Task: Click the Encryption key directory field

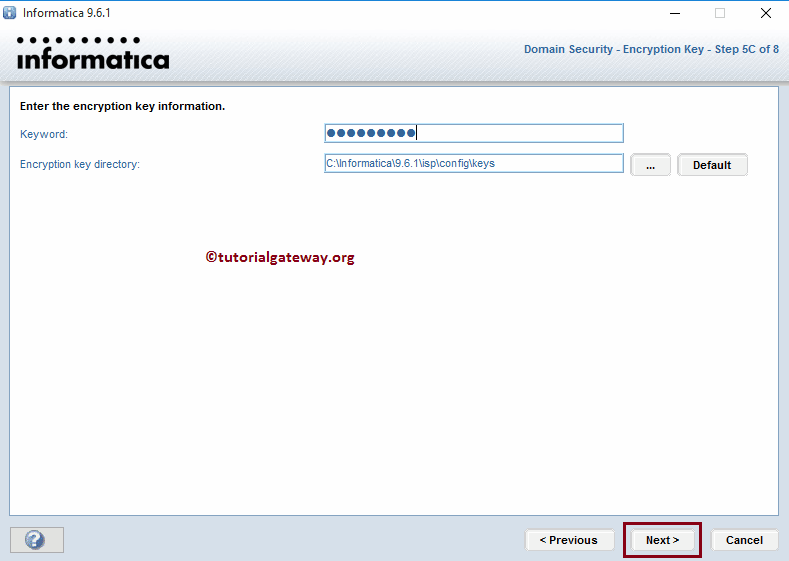Action: point(474,163)
